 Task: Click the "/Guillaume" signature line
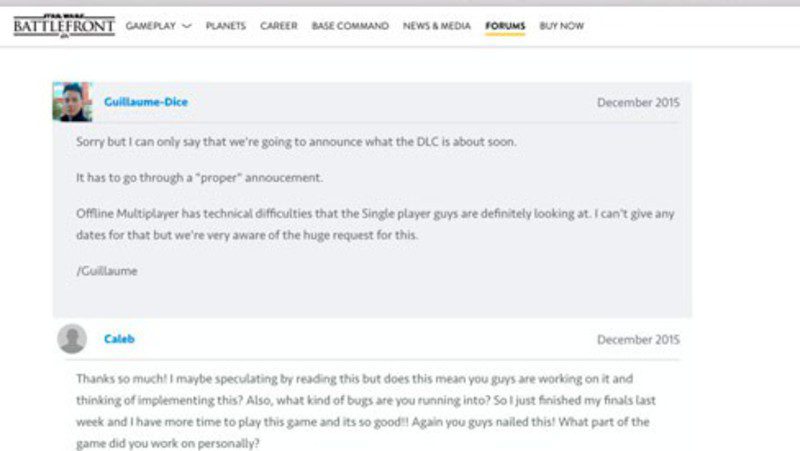(106, 270)
